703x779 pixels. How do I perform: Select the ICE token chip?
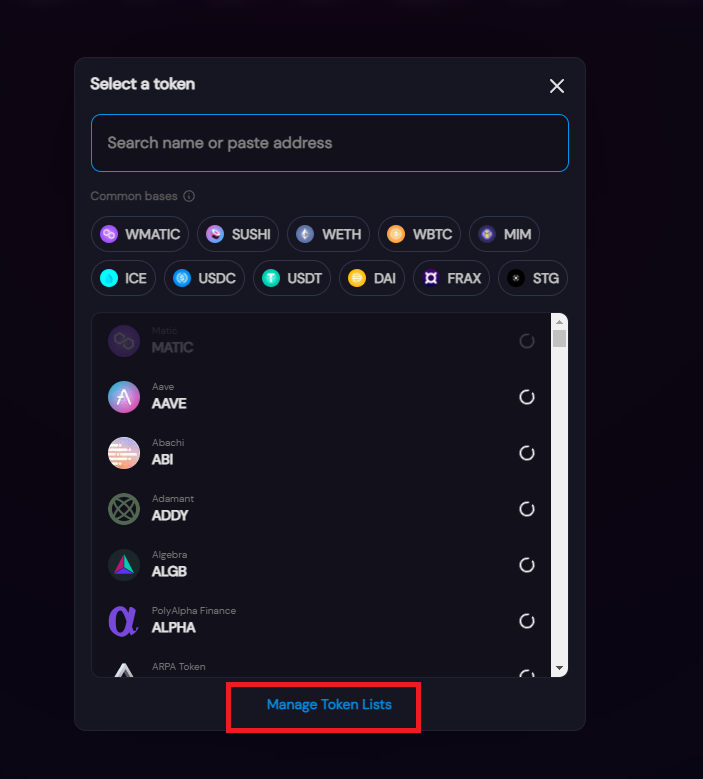click(x=123, y=278)
